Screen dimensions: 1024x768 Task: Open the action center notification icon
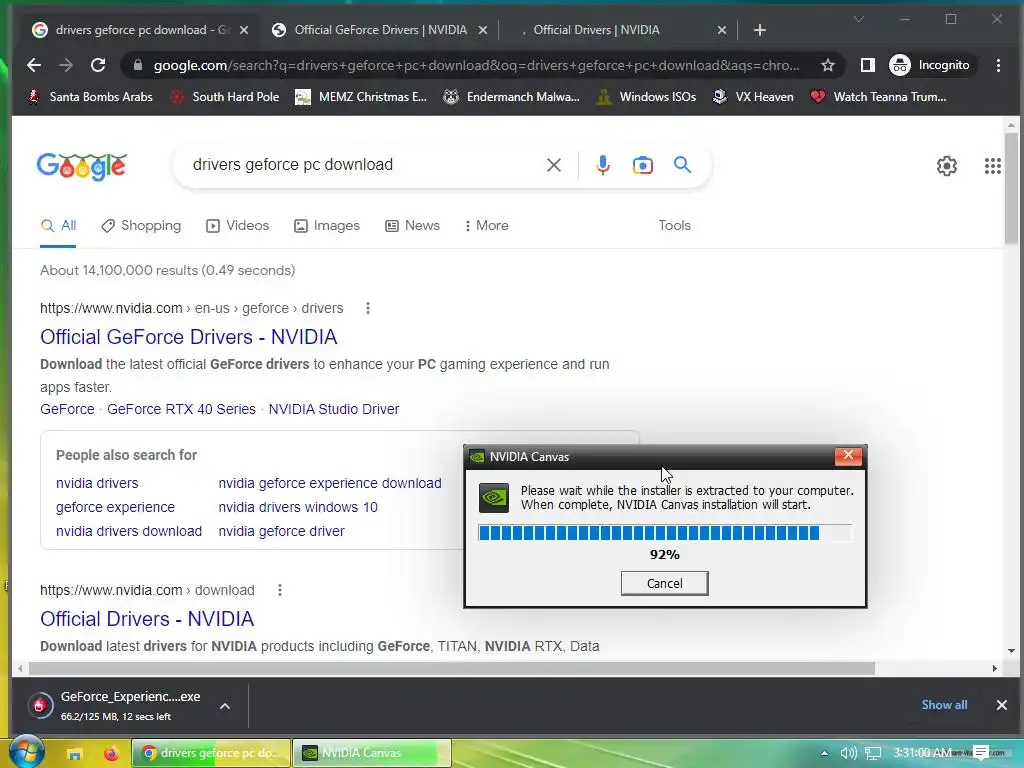pyautogui.click(x=981, y=753)
